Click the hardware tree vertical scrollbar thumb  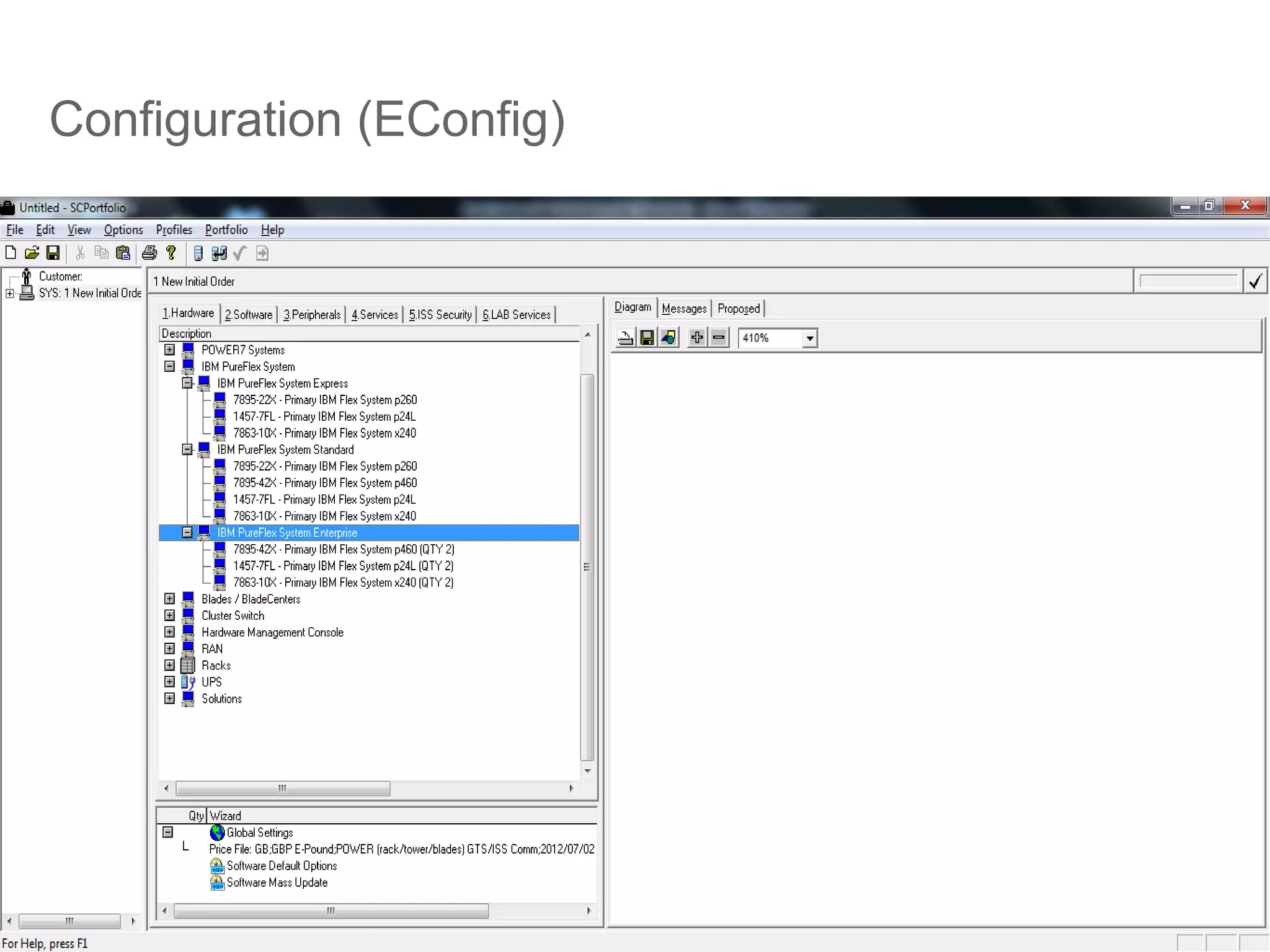[587, 566]
